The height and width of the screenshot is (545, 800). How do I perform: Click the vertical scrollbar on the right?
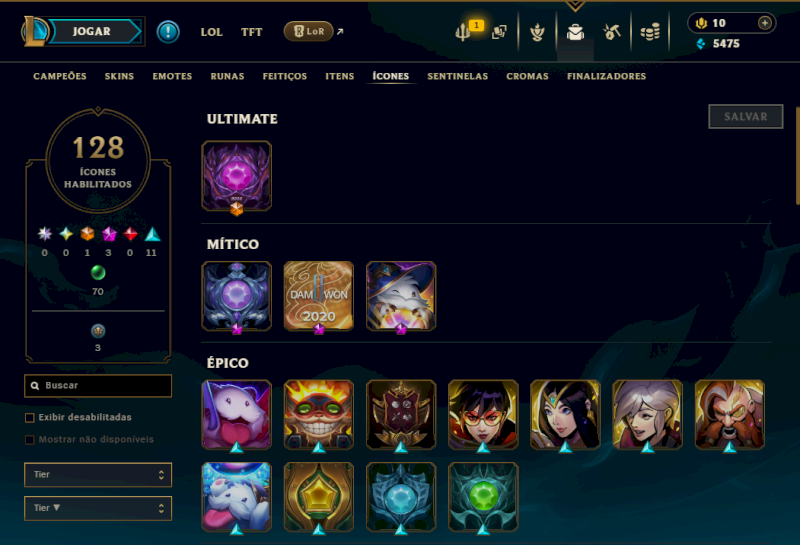click(x=797, y=156)
